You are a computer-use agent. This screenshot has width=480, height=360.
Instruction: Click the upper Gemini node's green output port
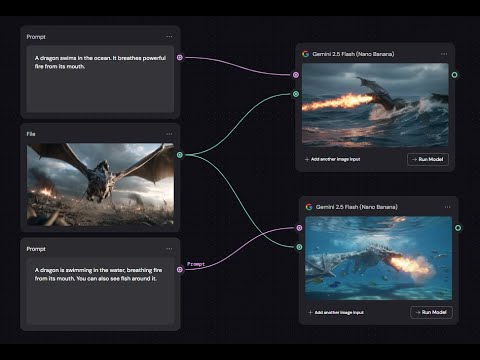coord(454,75)
